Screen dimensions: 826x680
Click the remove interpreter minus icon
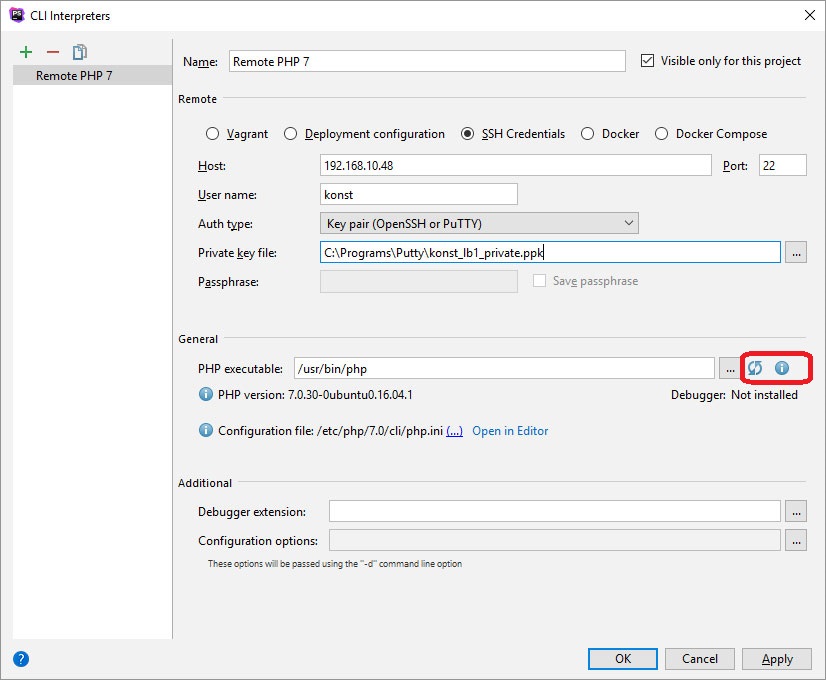53,52
